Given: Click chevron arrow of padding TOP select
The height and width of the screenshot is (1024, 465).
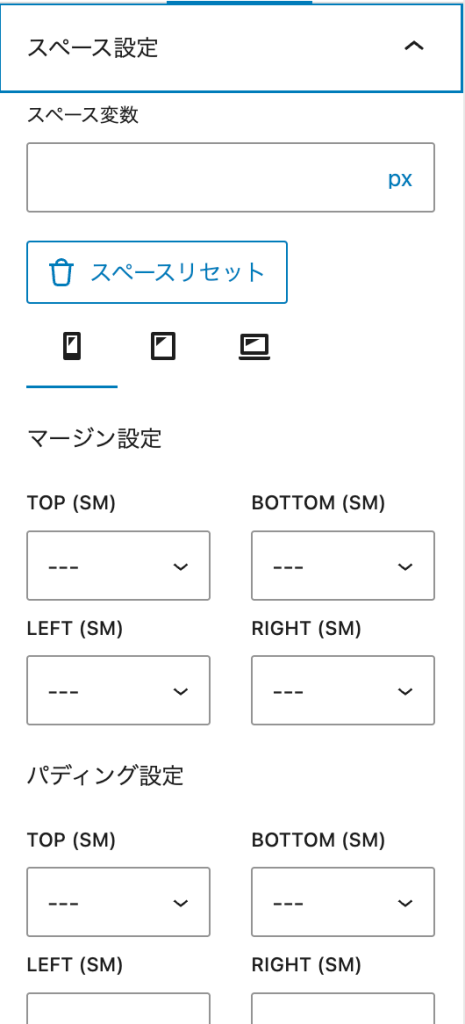Looking at the screenshot, I should click(180, 903).
